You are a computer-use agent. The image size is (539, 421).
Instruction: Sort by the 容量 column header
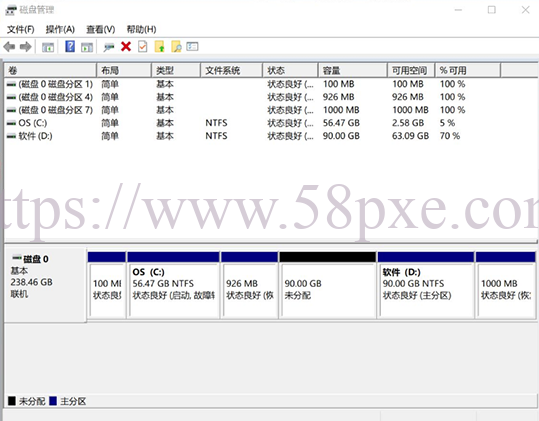pyautogui.click(x=353, y=70)
